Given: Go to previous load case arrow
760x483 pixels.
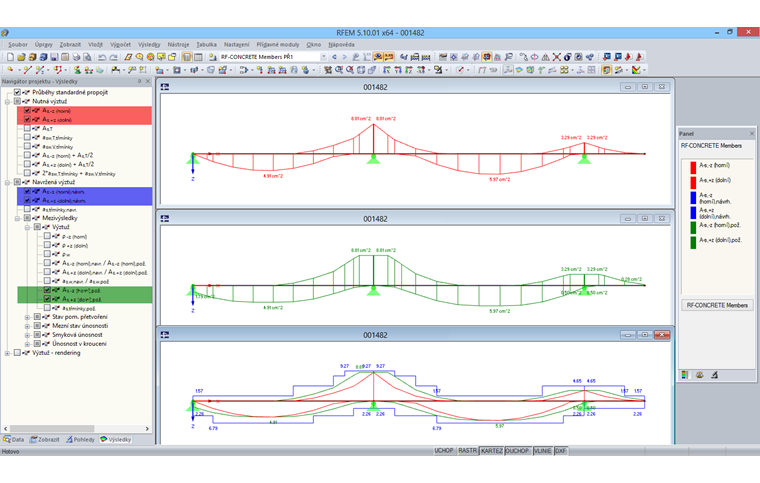Looking at the screenshot, I should (334, 57).
